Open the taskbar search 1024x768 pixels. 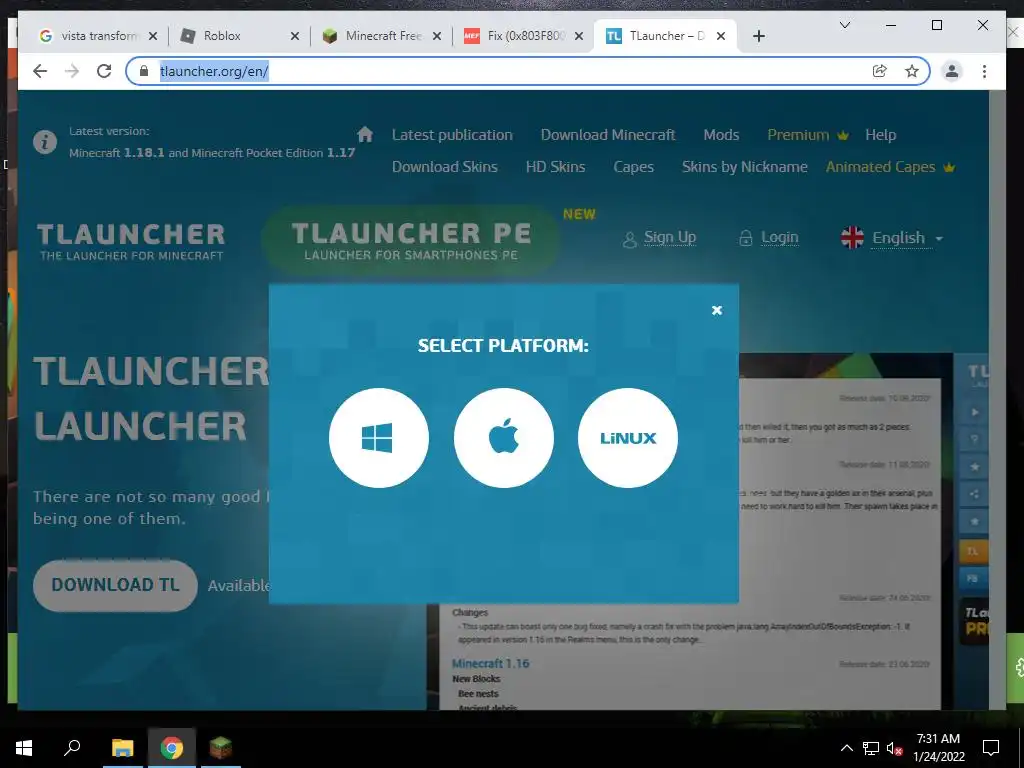click(72, 748)
